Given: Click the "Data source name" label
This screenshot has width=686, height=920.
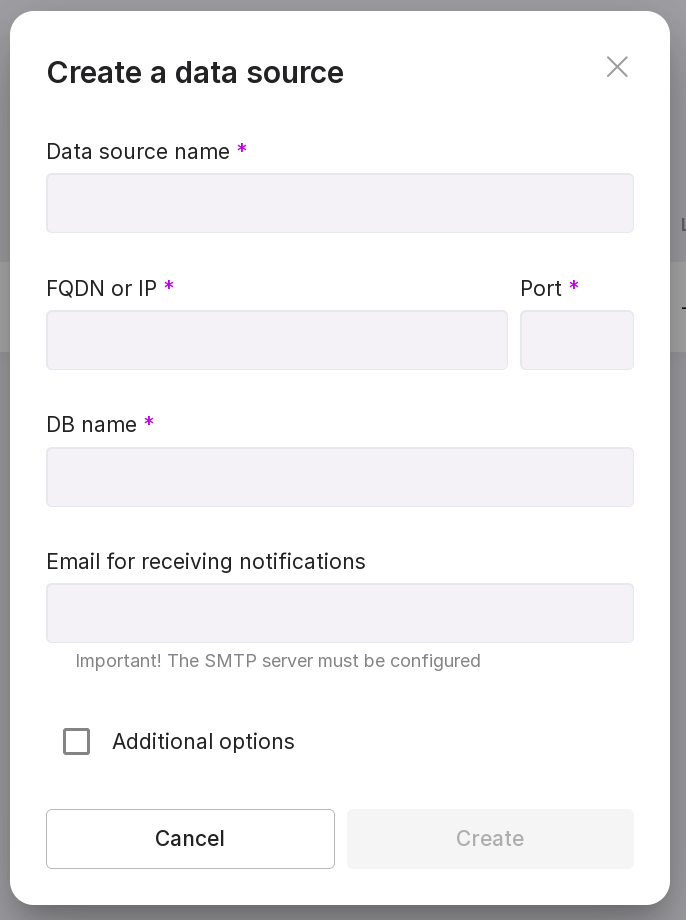Looking at the screenshot, I should 138,152.
